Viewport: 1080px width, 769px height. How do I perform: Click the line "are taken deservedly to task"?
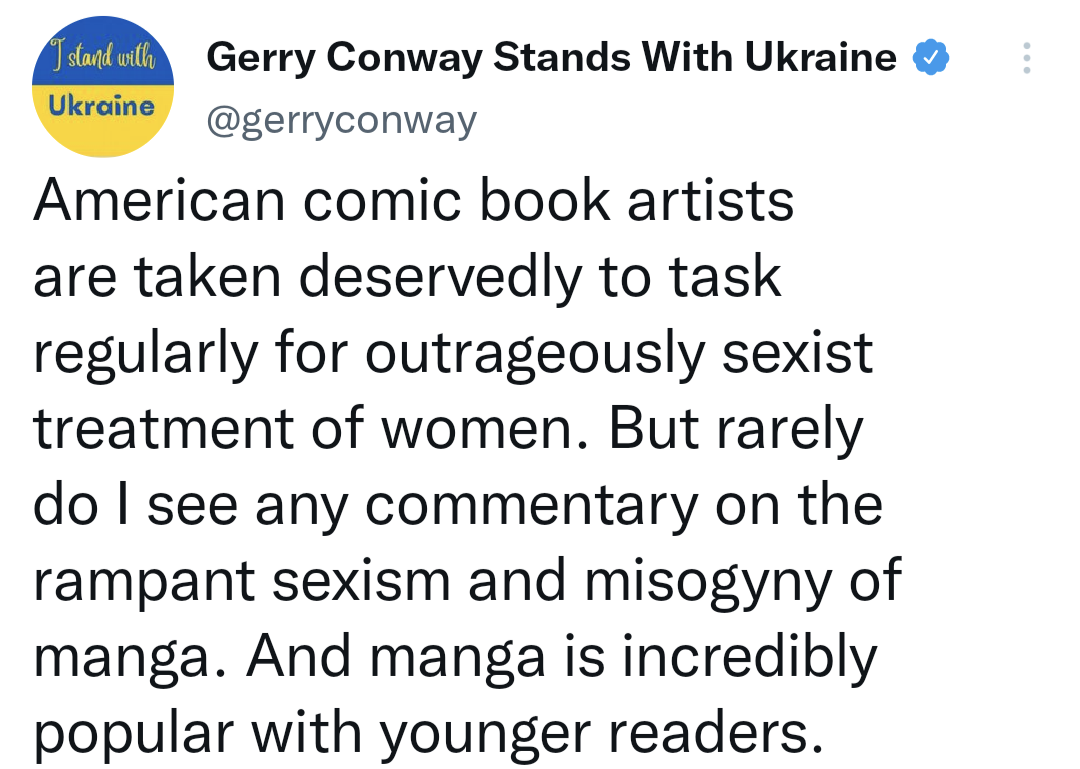(407, 276)
